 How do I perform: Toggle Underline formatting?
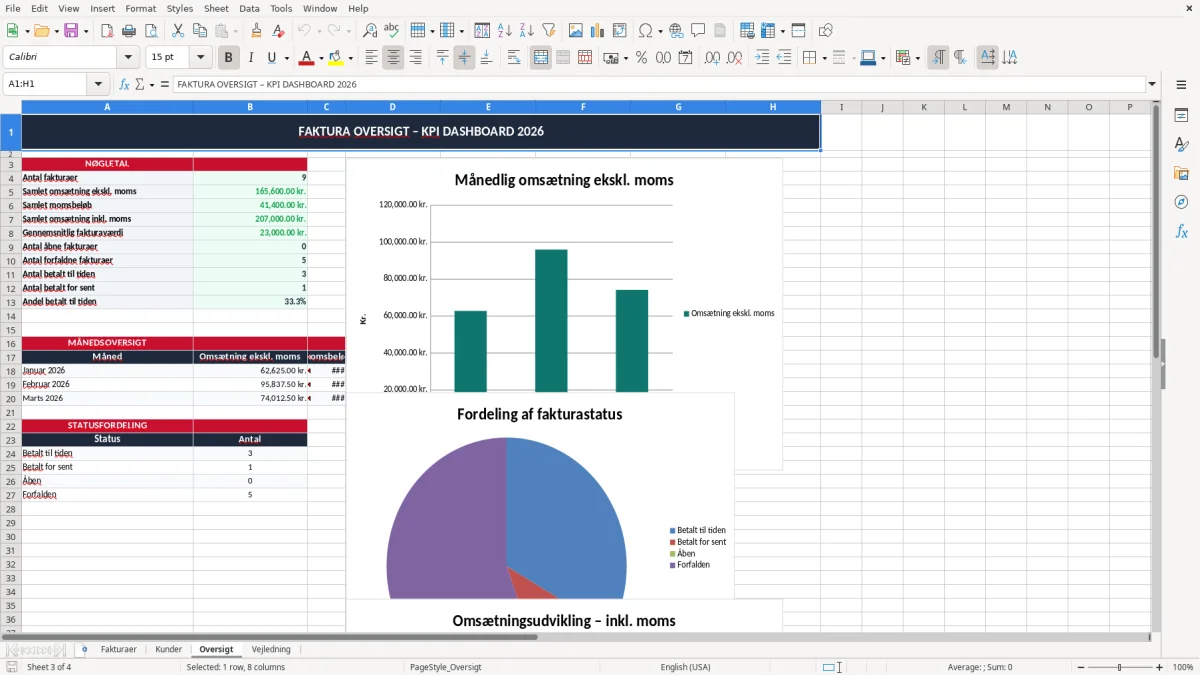272,58
